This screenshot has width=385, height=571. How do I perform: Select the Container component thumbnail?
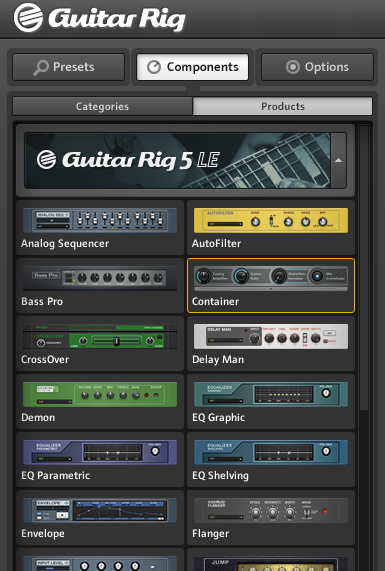(x=271, y=279)
